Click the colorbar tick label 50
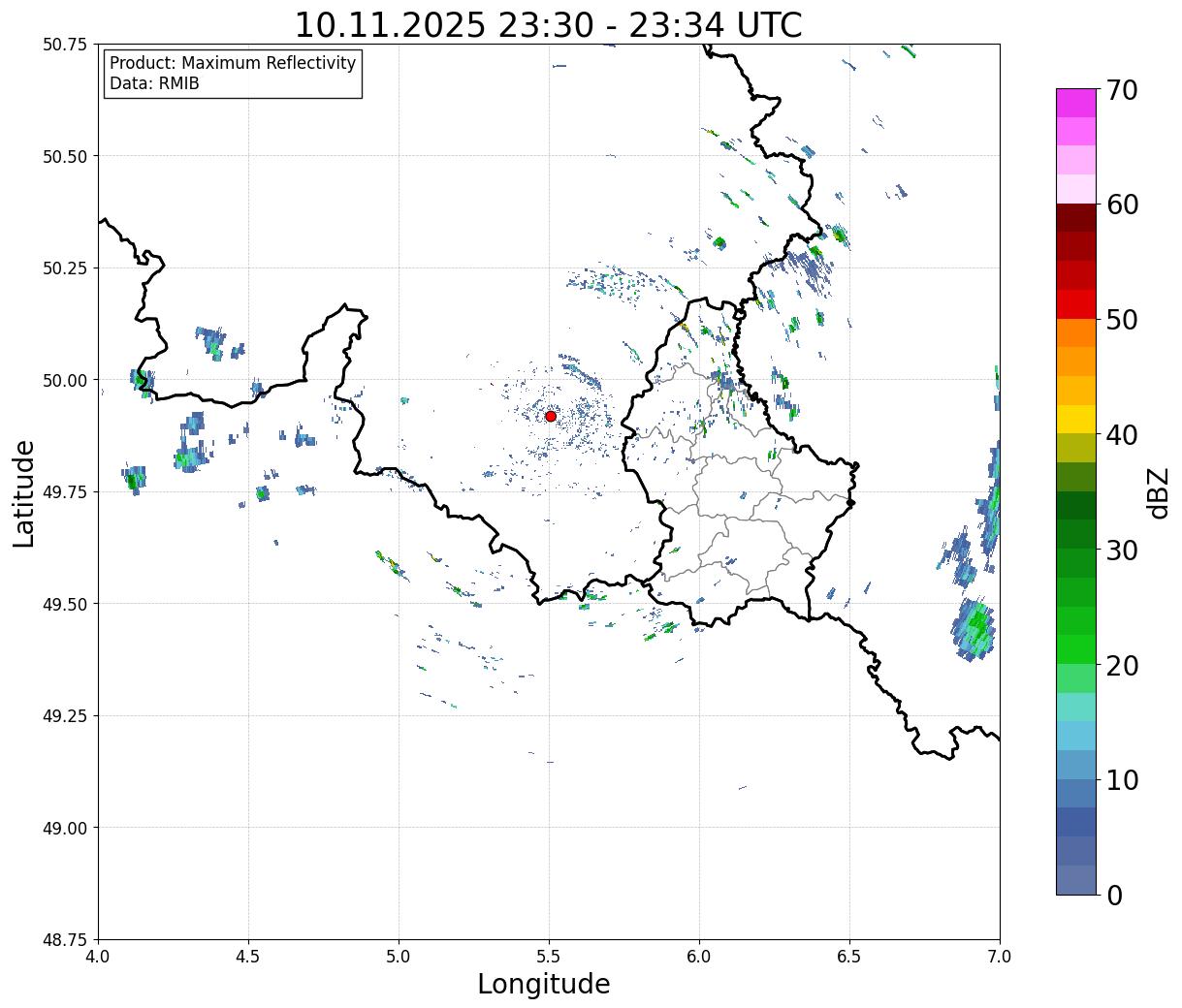The height and width of the screenshot is (1008, 1182). tap(1121, 320)
